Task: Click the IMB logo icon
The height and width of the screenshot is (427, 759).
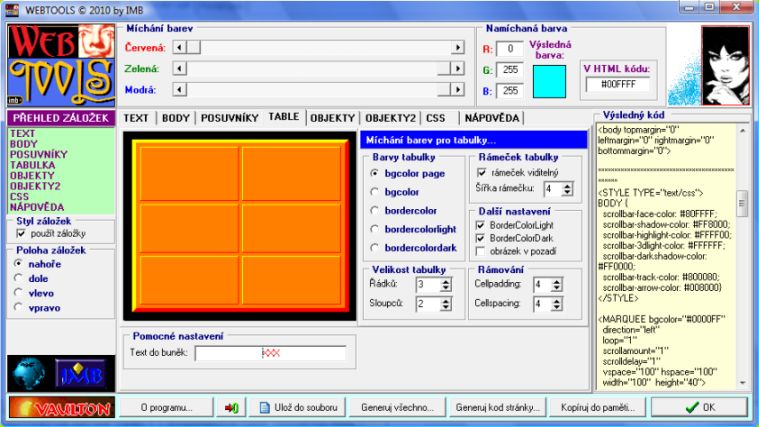Action: 80,374
